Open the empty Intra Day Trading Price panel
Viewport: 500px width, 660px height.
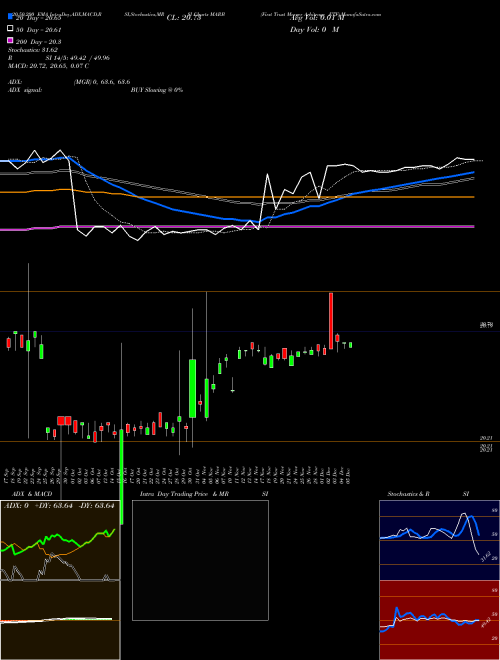[200, 560]
